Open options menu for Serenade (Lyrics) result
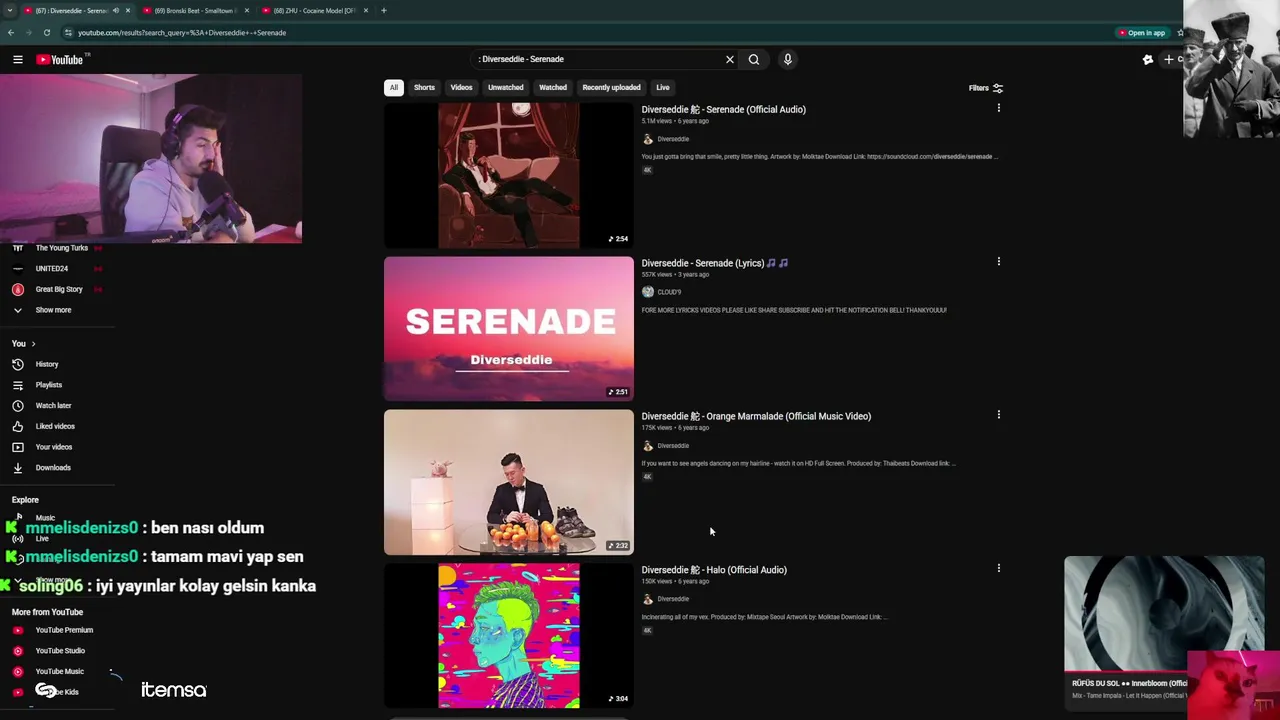The width and height of the screenshot is (1280, 720). 998,261
